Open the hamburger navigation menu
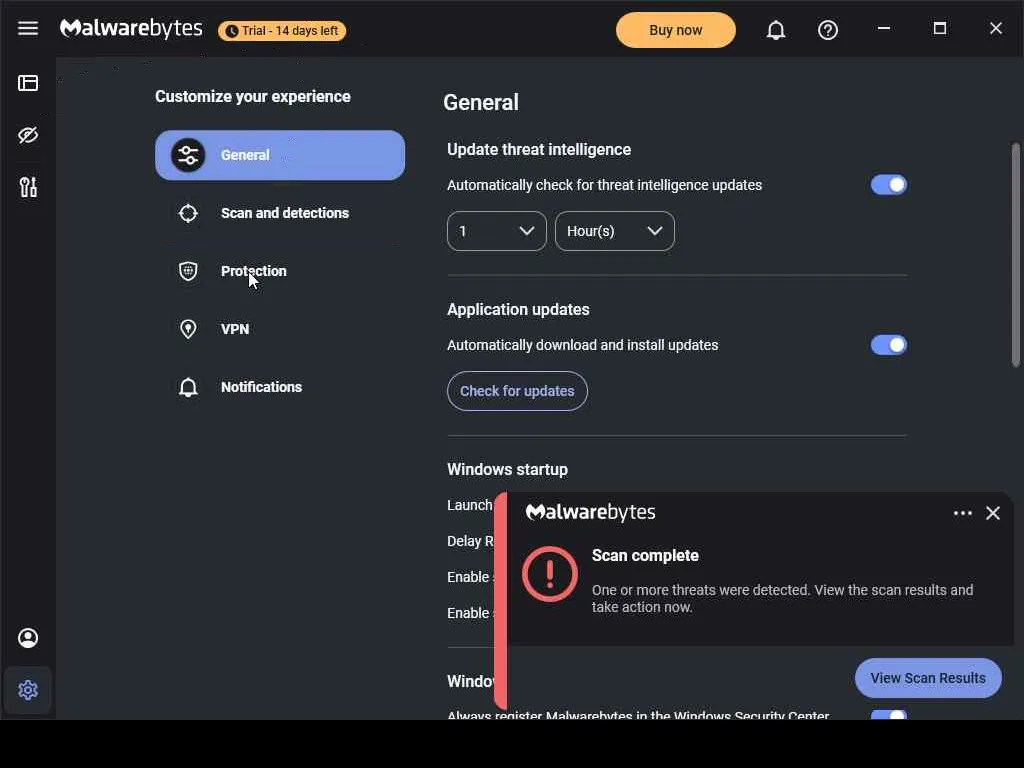Screen dimensions: 1024x768 click(x=28, y=28)
